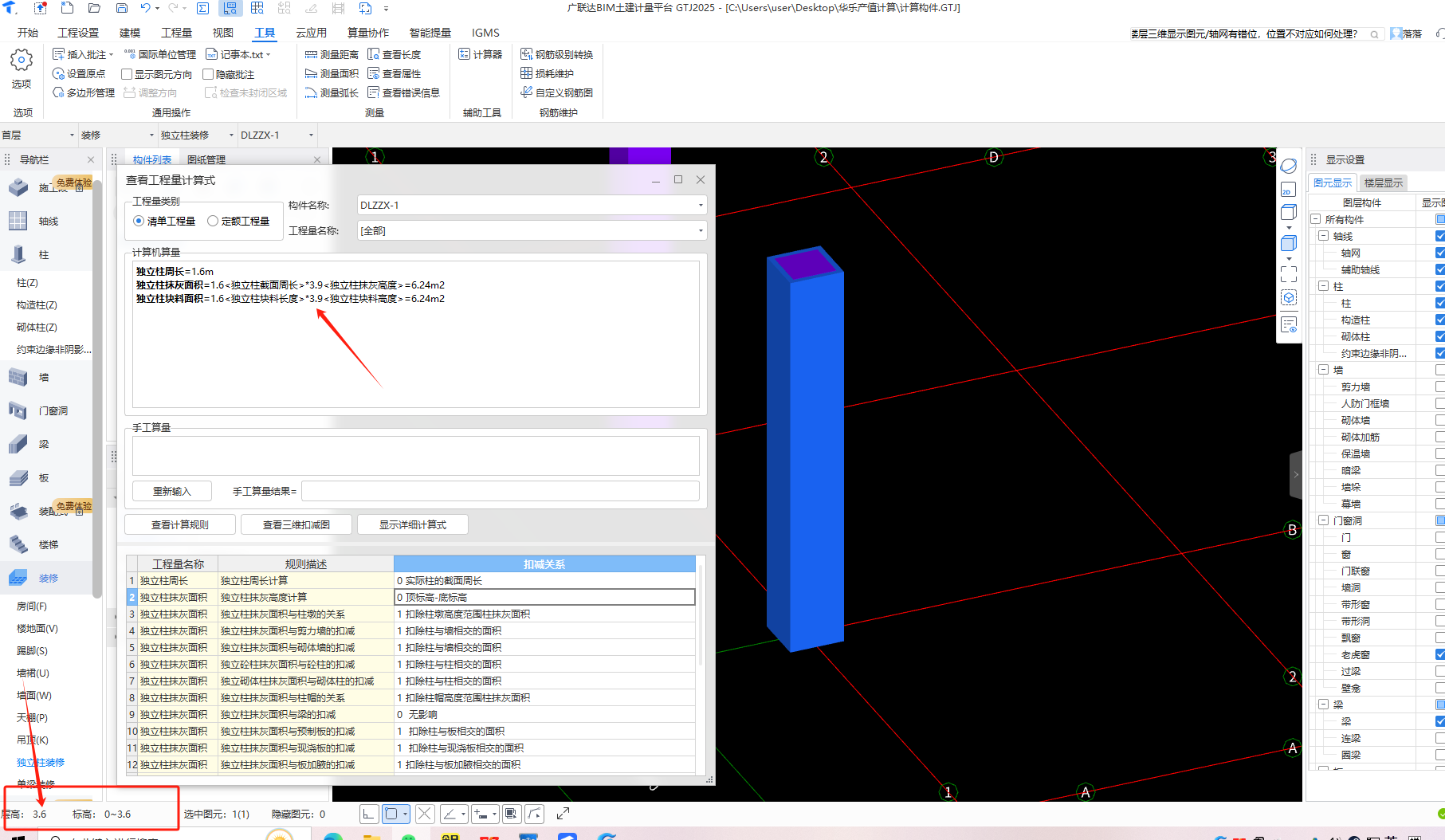Image resolution: width=1445 pixels, height=840 pixels.
Task: Toggle 剪力墙 display checkbox
Action: (x=1439, y=387)
